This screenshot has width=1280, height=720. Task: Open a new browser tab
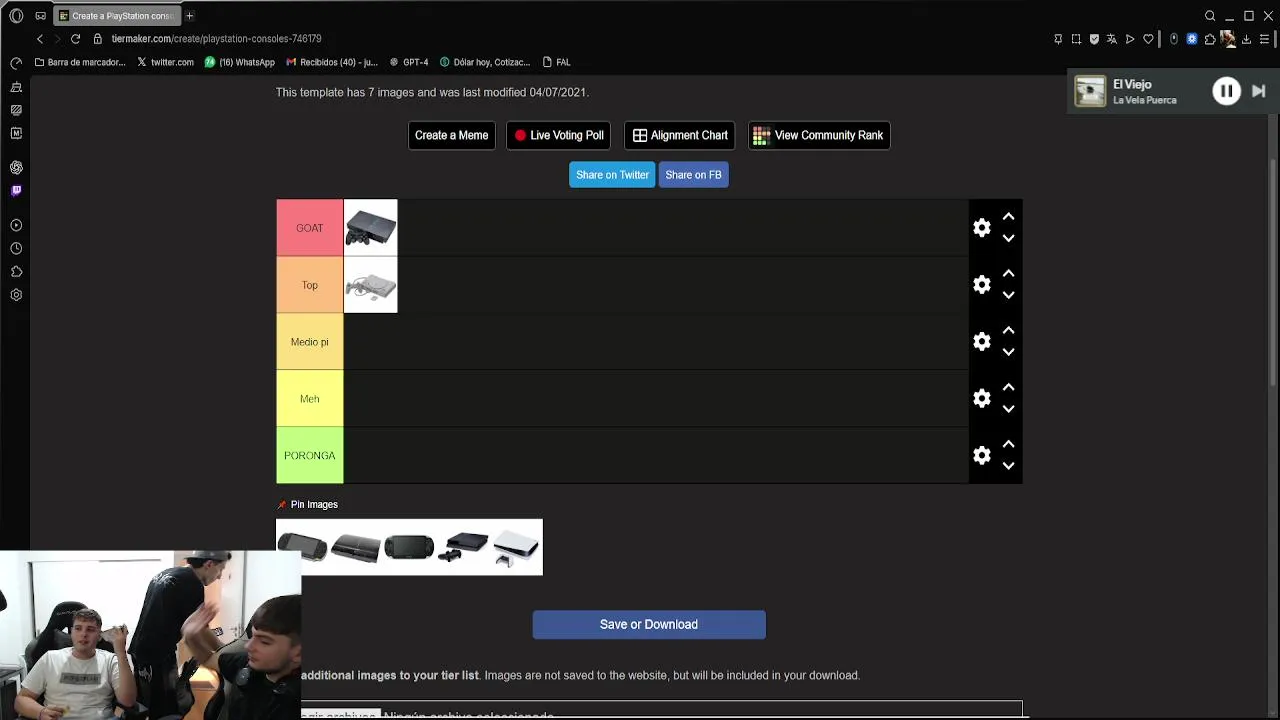[189, 16]
